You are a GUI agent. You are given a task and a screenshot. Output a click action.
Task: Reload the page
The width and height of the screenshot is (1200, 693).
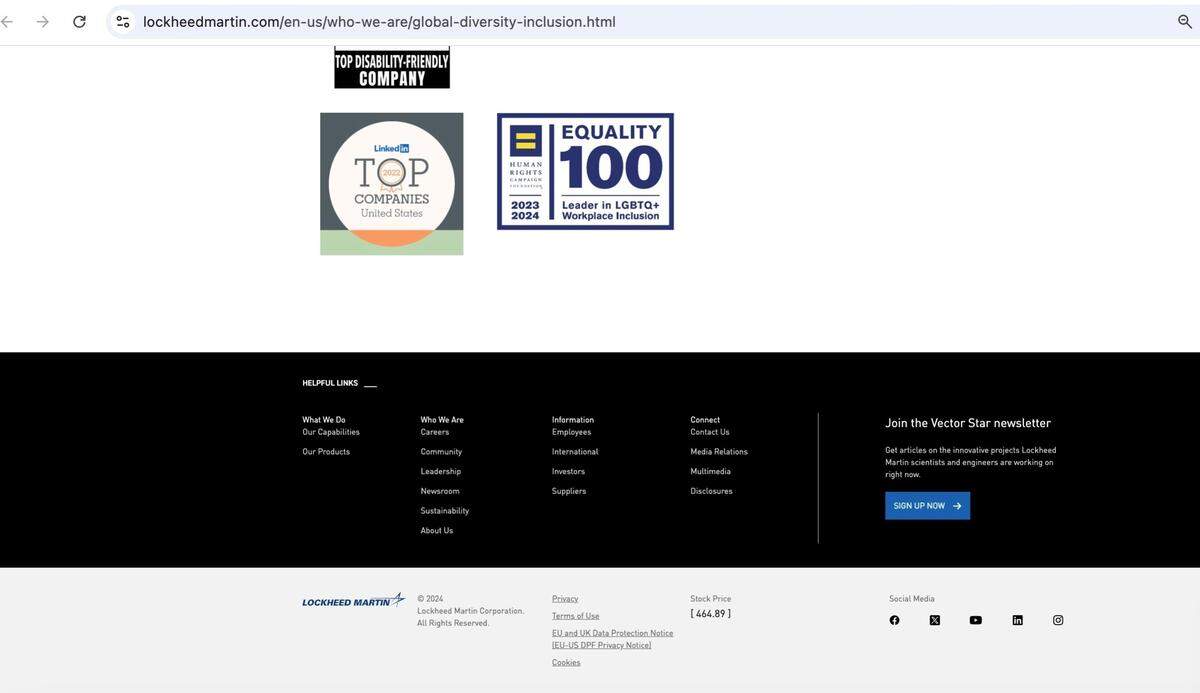[79, 21]
